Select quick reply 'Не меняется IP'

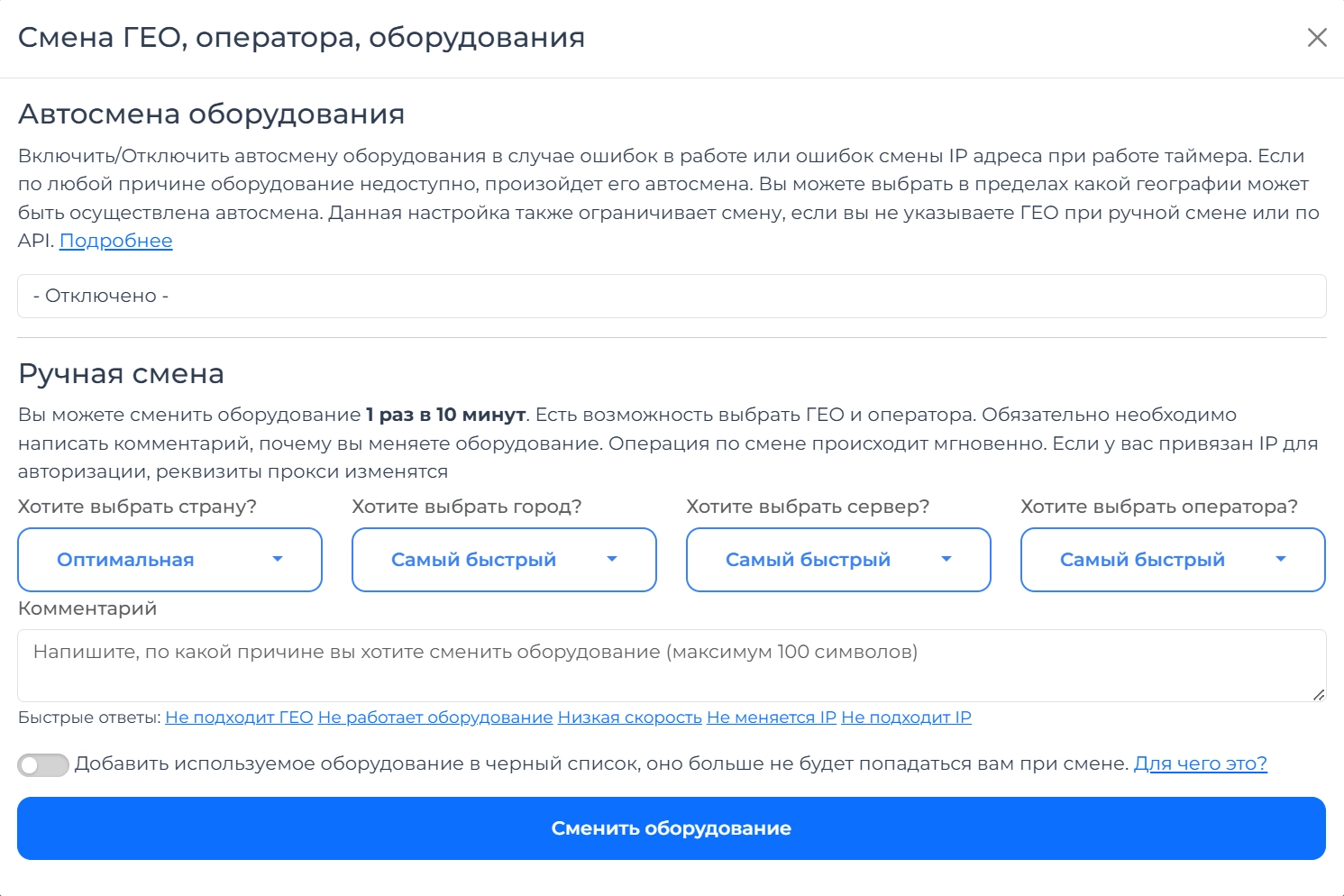(x=772, y=718)
